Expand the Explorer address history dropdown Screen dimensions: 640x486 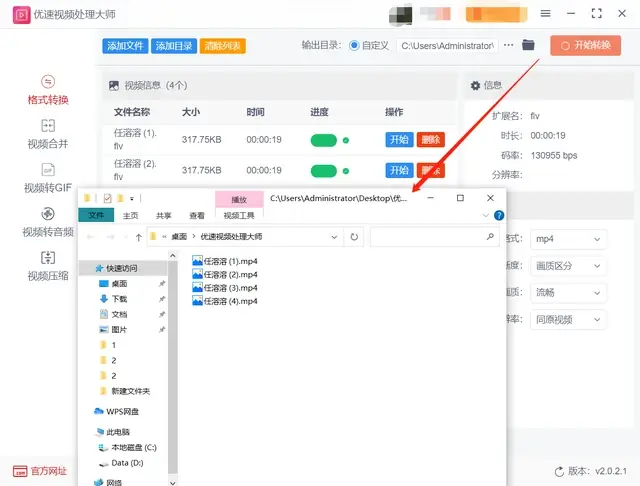pos(334,237)
